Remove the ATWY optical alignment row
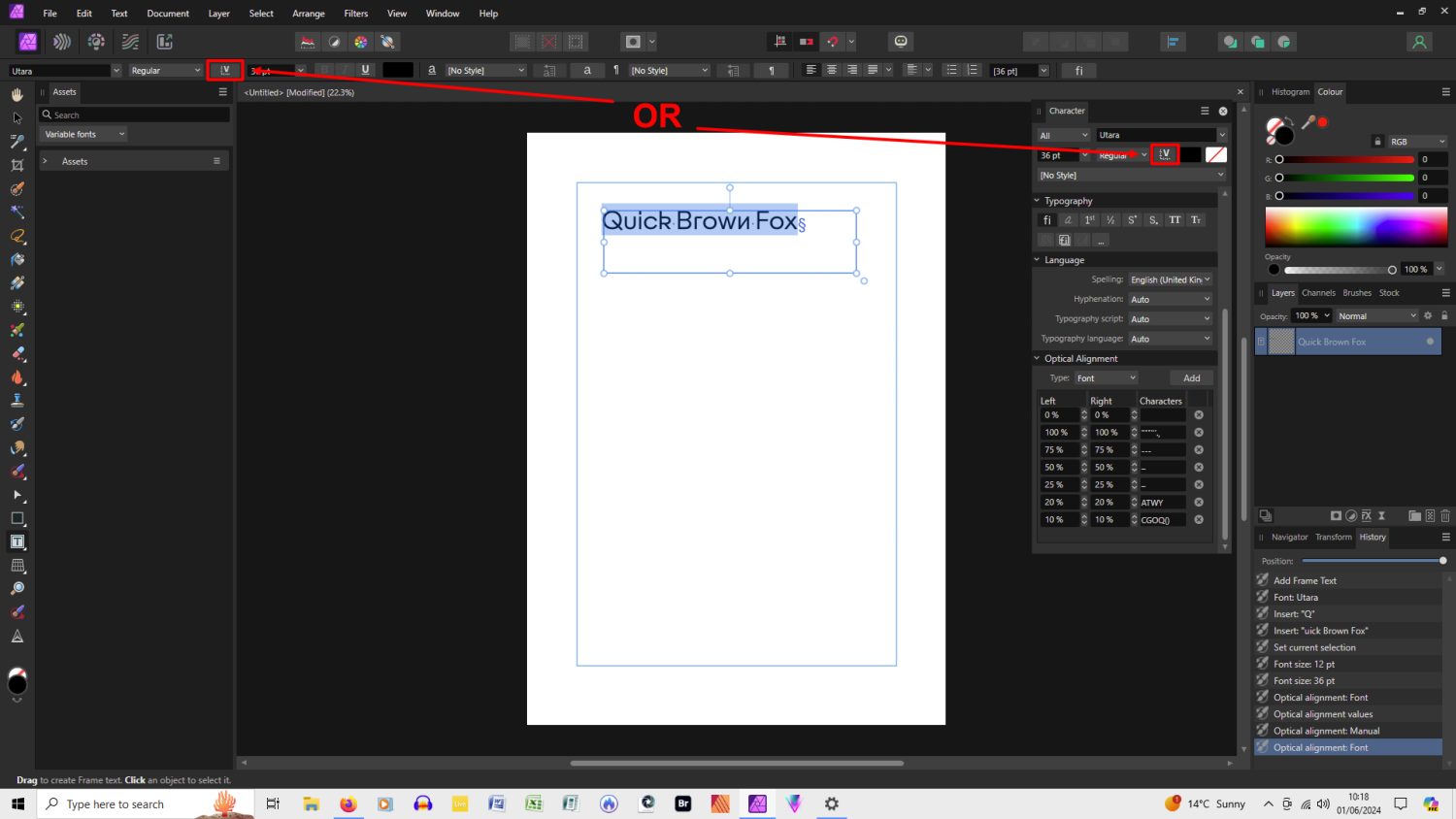 coord(1198,502)
